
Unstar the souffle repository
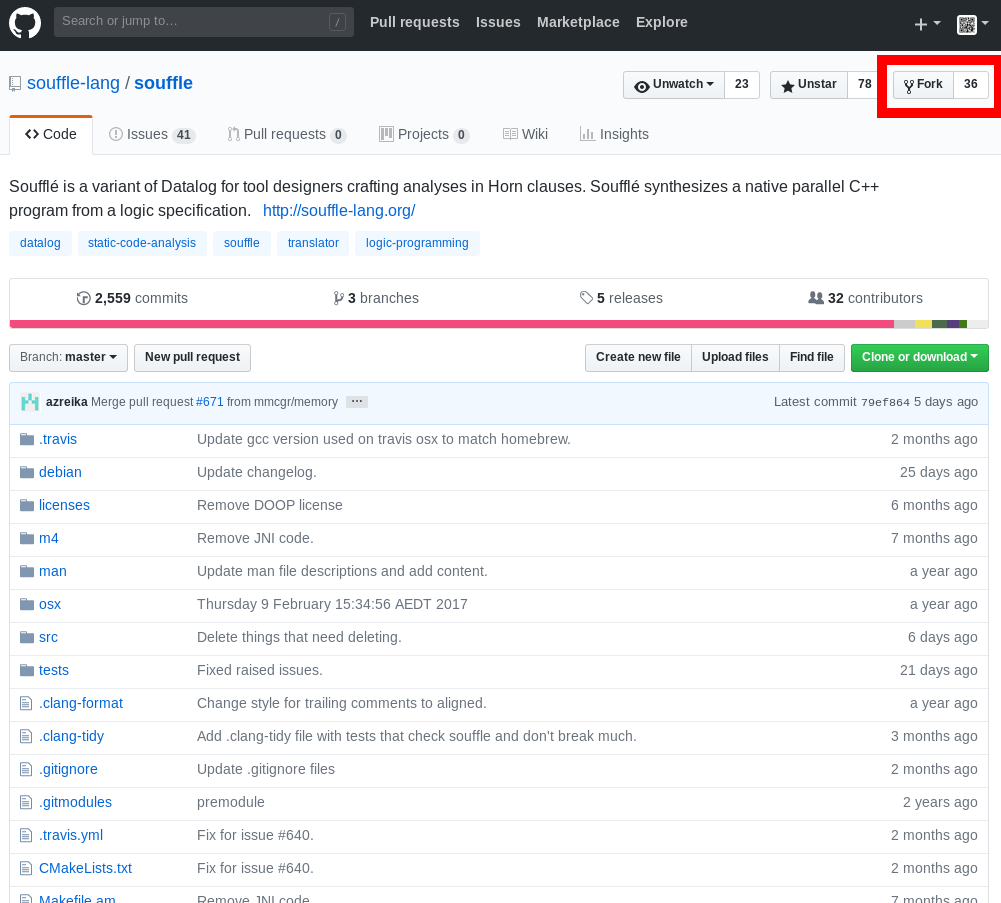coord(809,84)
